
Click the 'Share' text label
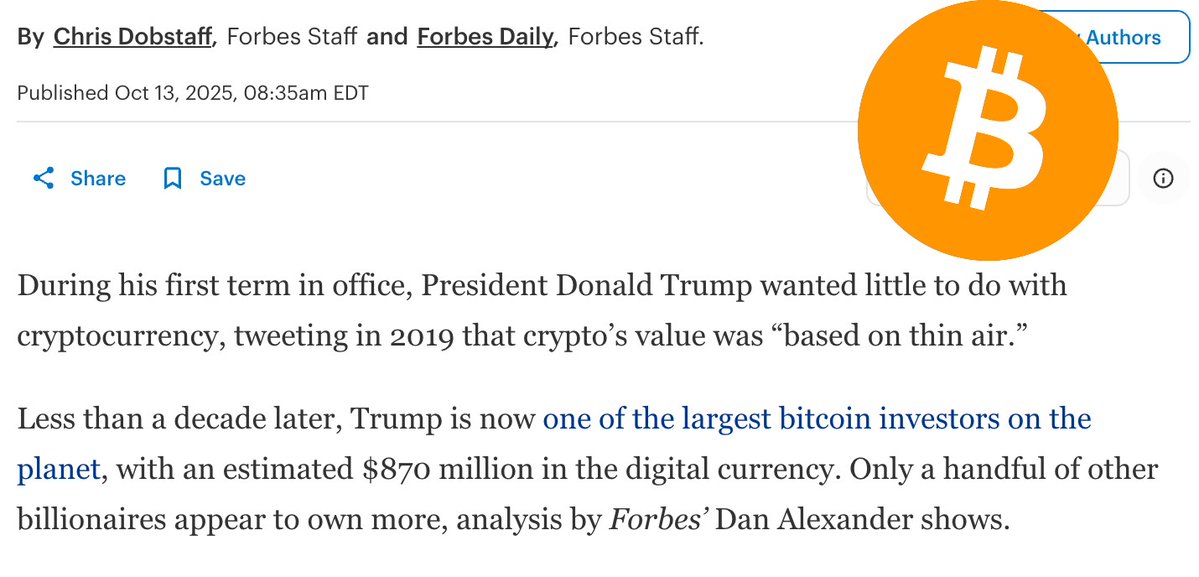point(98,179)
